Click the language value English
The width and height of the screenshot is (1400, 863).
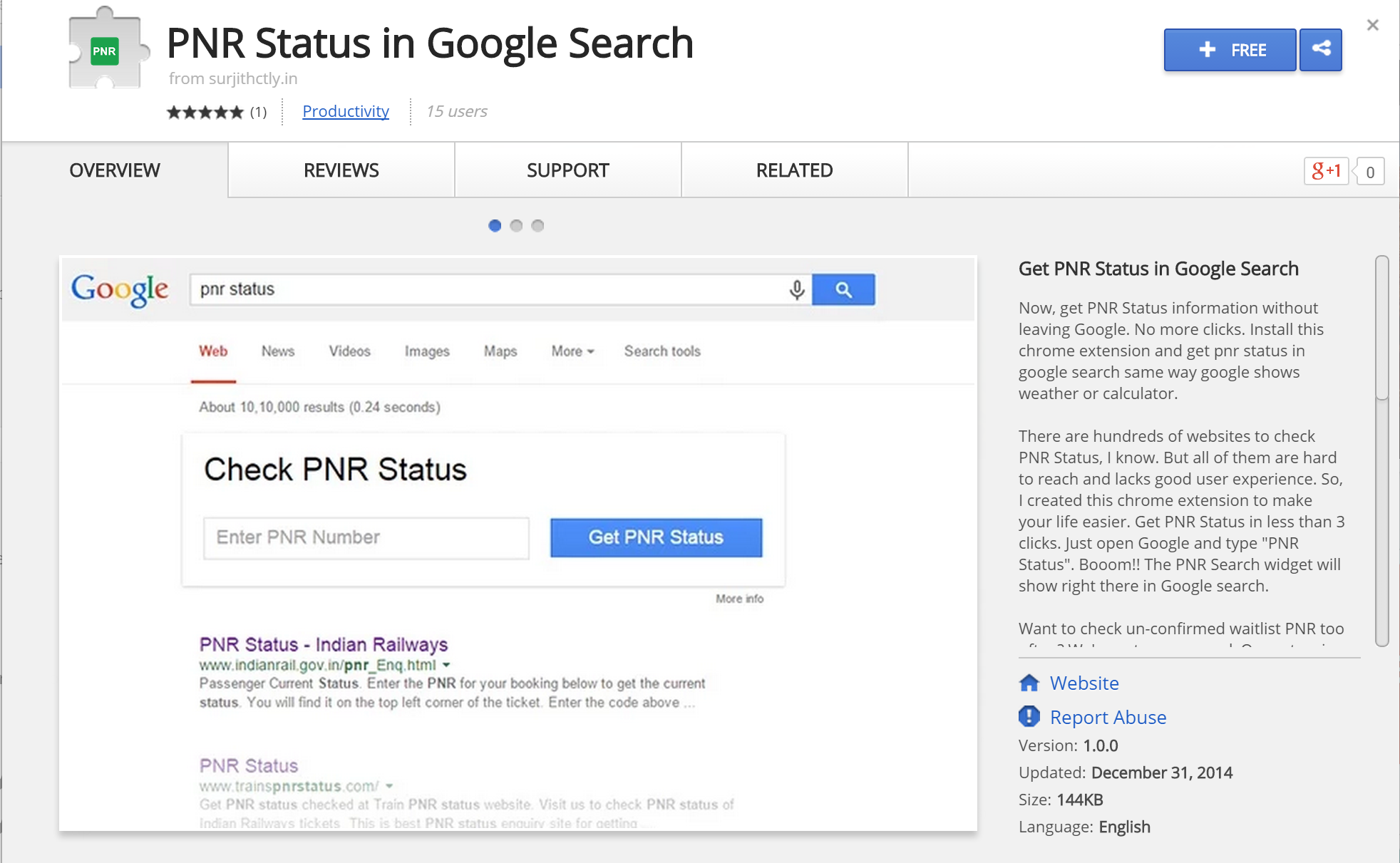click(x=1124, y=827)
